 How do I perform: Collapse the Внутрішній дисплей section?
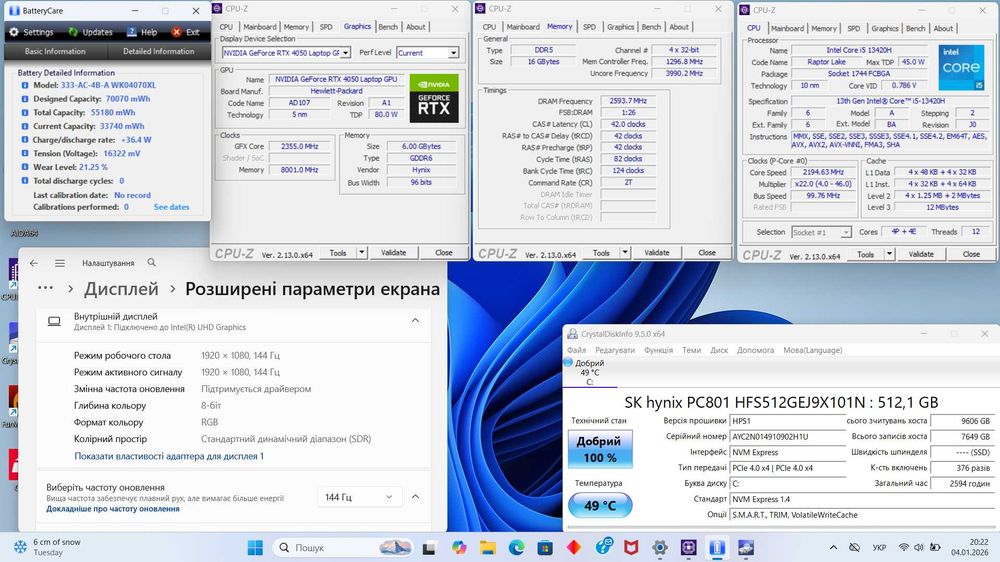pyautogui.click(x=415, y=320)
